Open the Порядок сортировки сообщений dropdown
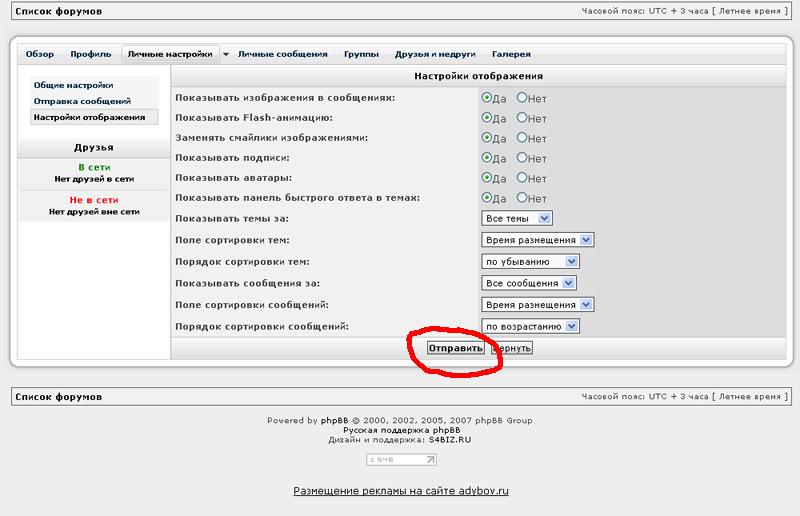 pyautogui.click(x=530, y=326)
